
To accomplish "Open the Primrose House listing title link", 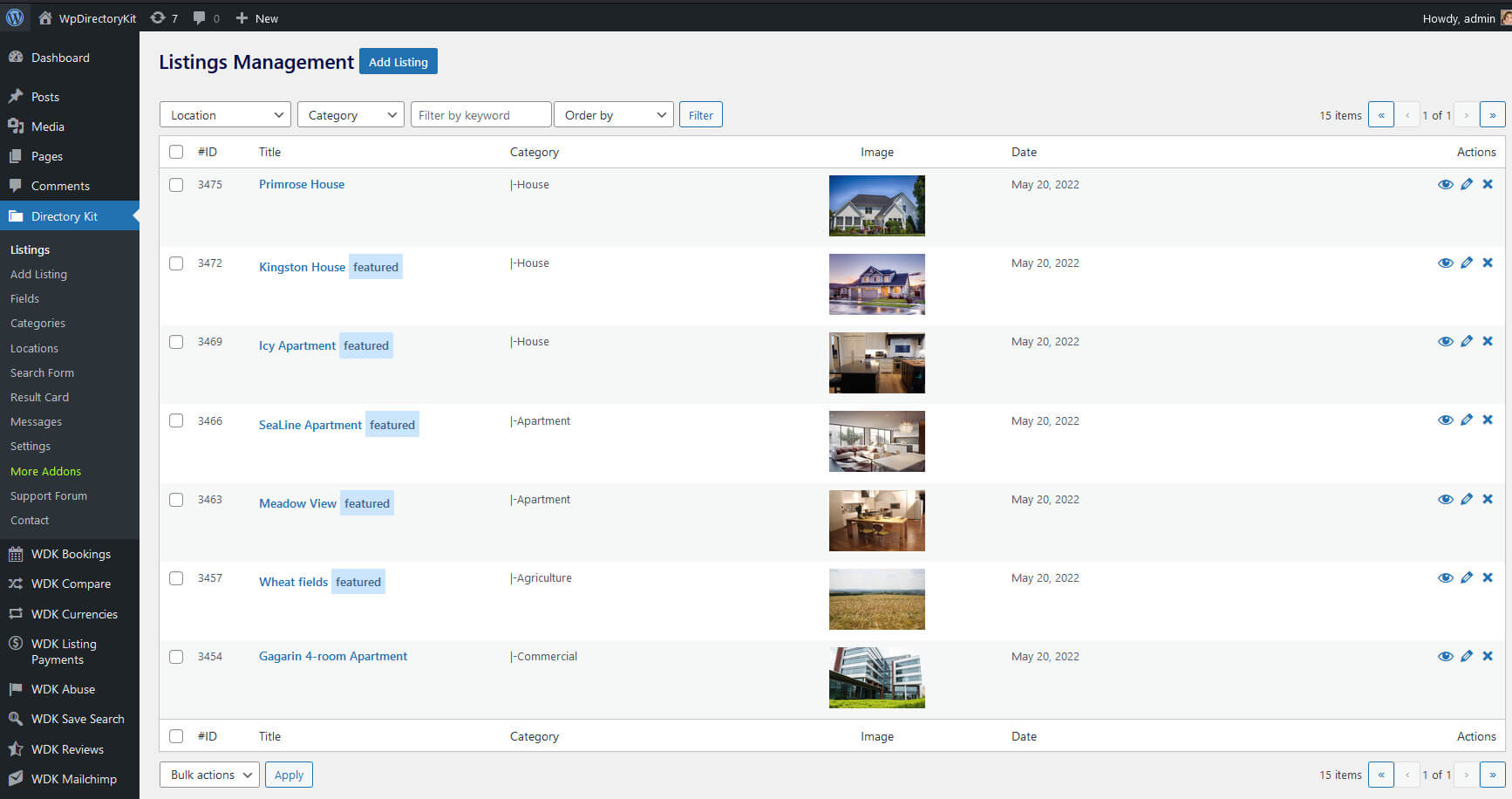I will [x=302, y=184].
